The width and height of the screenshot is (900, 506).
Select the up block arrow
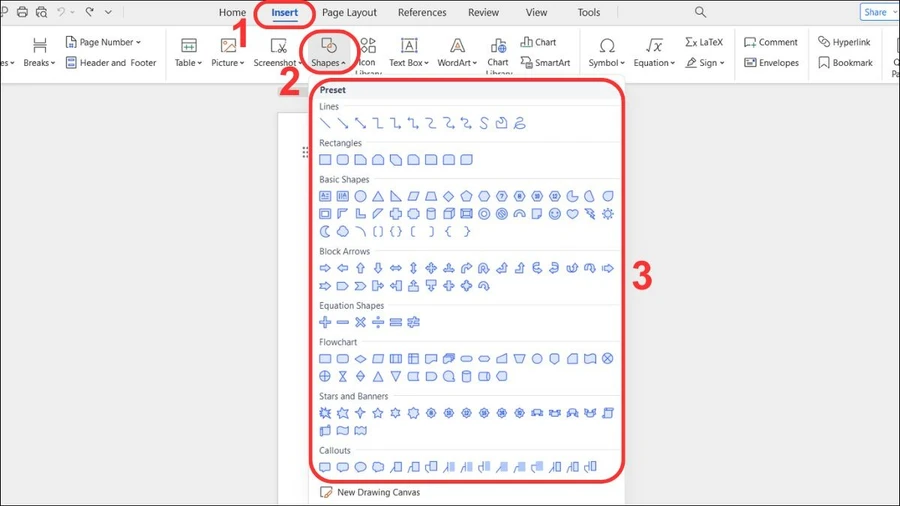click(360, 268)
